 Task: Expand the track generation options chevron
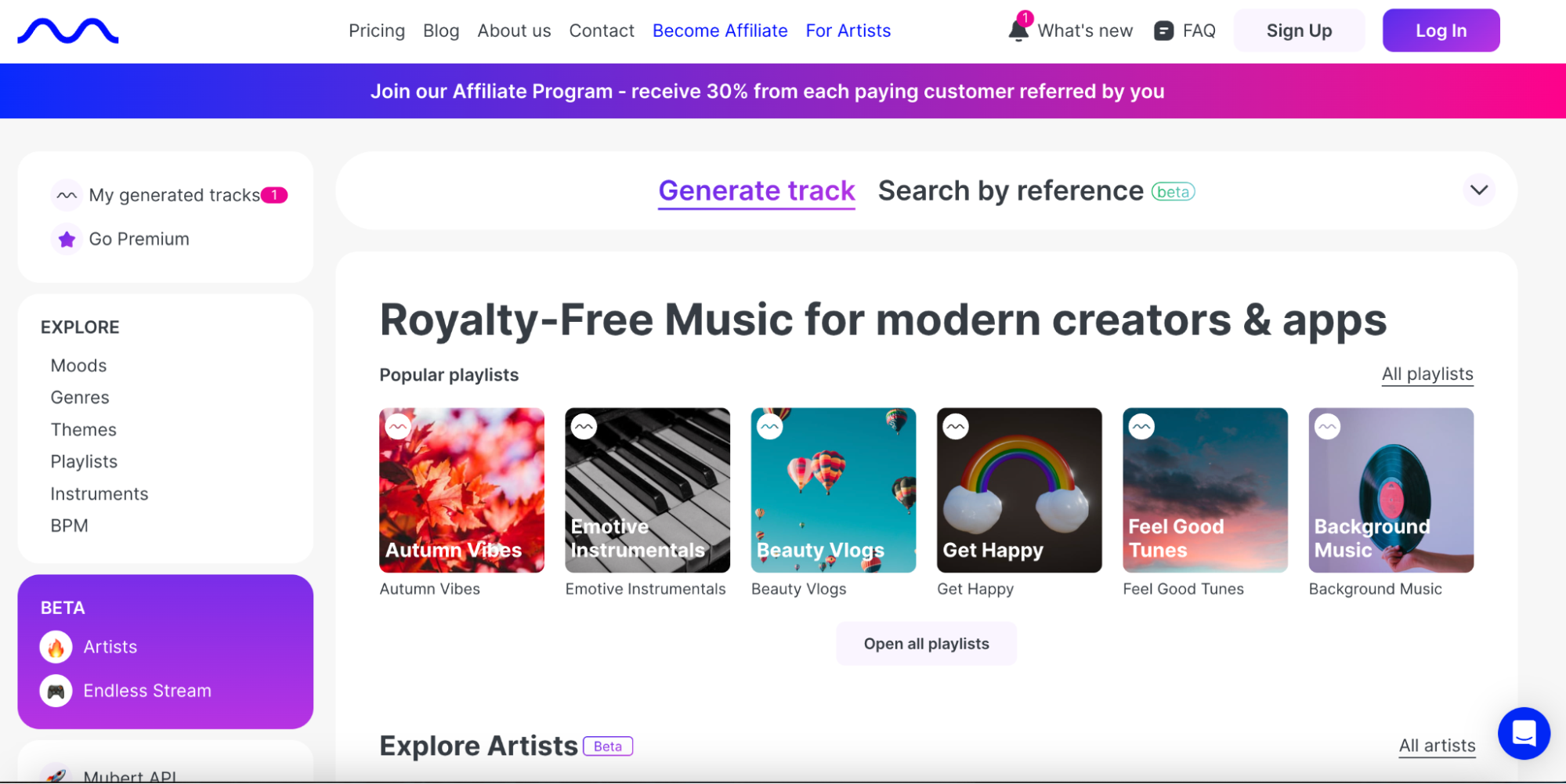[x=1478, y=190]
